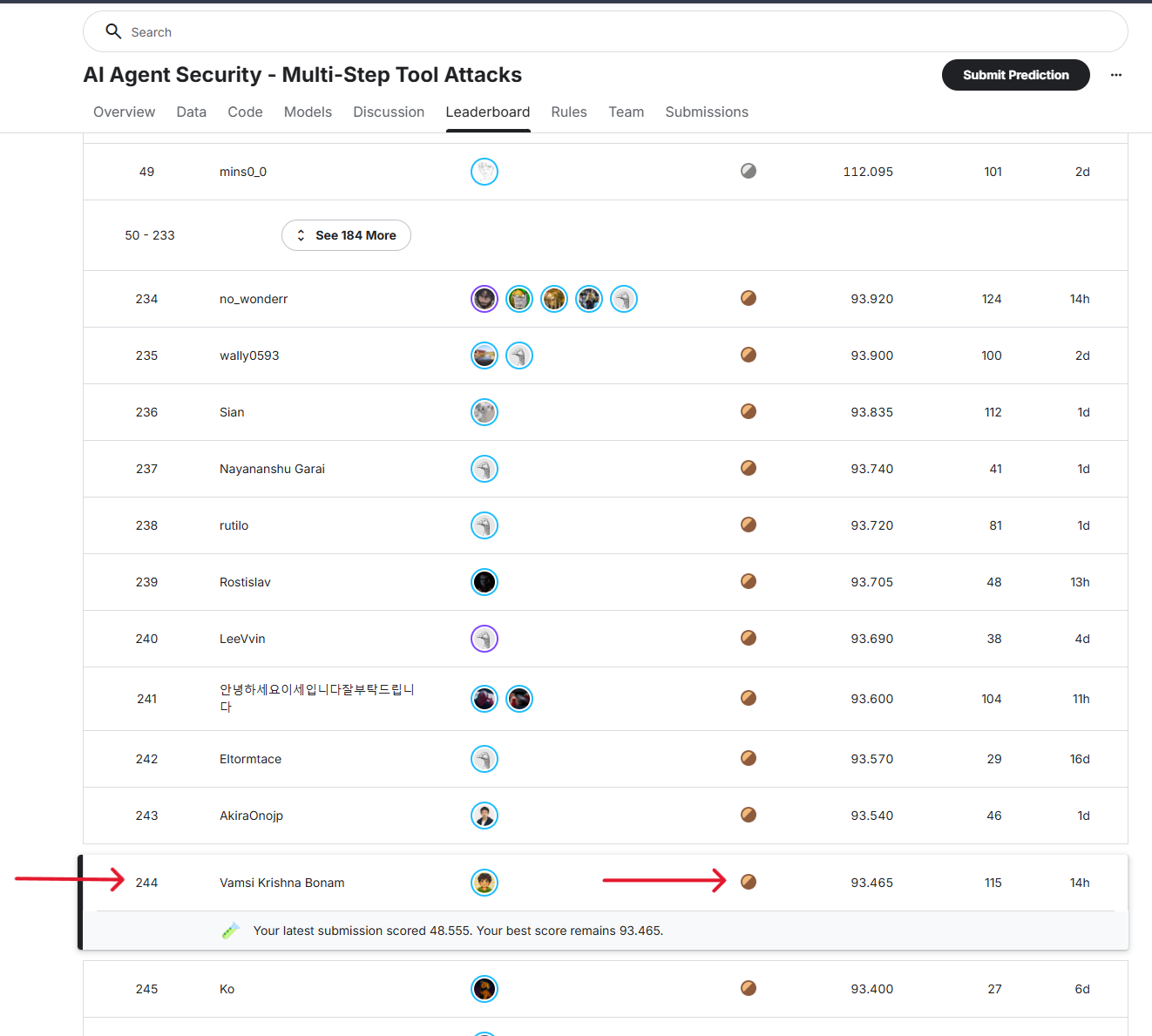The width and height of the screenshot is (1152, 1036).
Task: Click the score 93.400 for Ko
Action: click(x=872, y=989)
